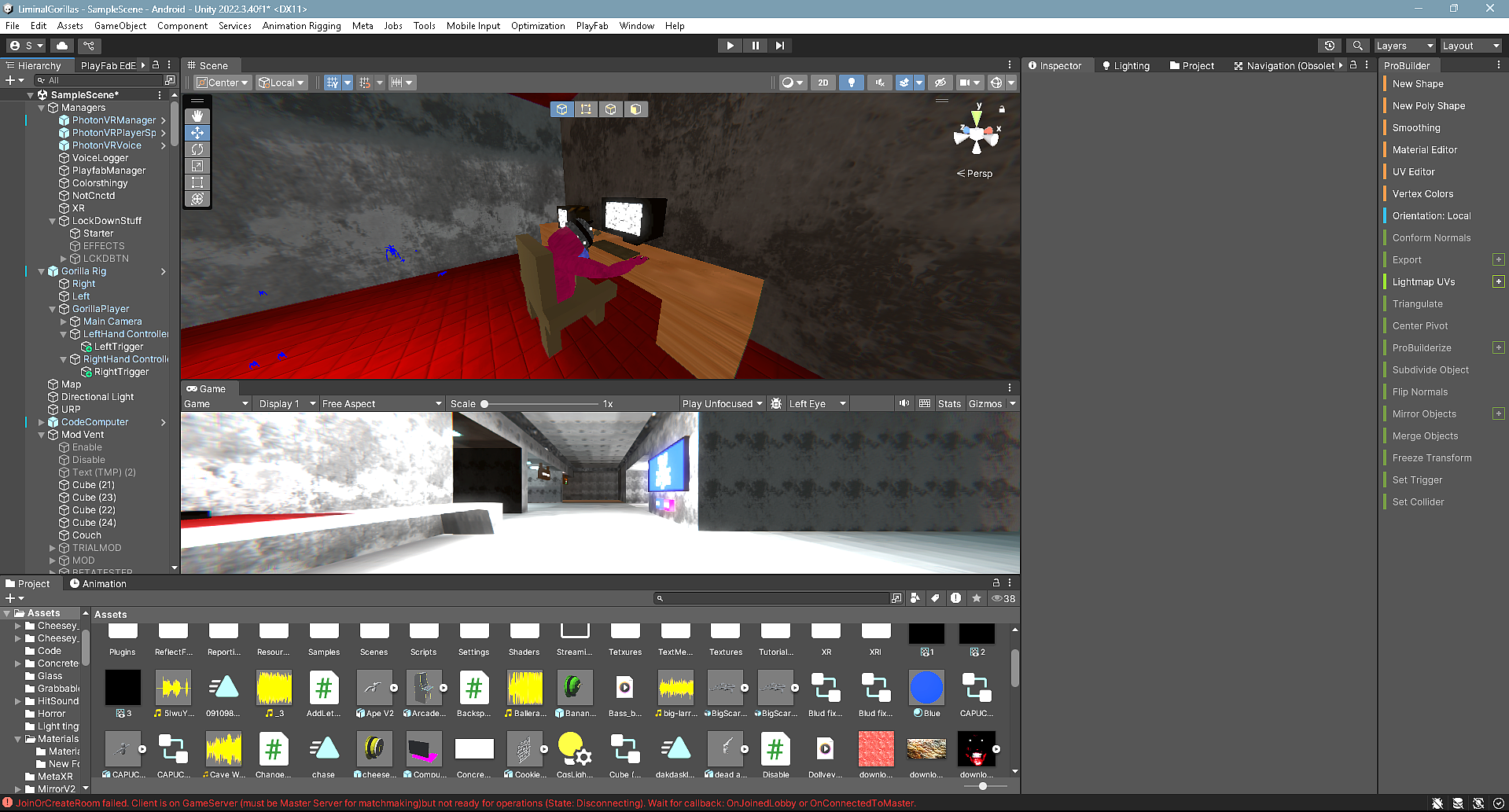The height and width of the screenshot is (812, 1509).
Task: Open the Animation Rigging menu
Action: pos(301,26)
